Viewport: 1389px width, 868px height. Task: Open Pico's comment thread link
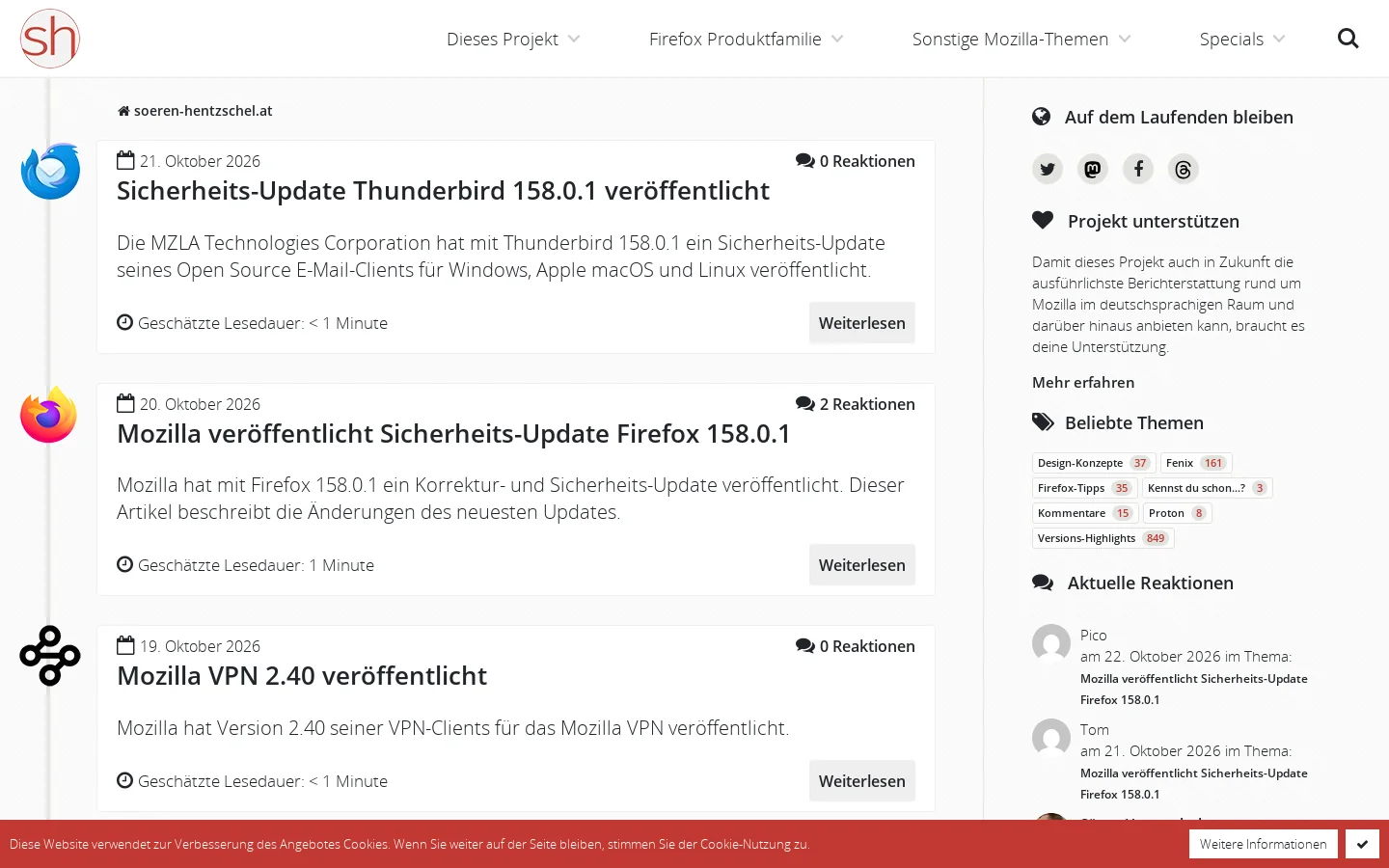tap(1194, 690)
